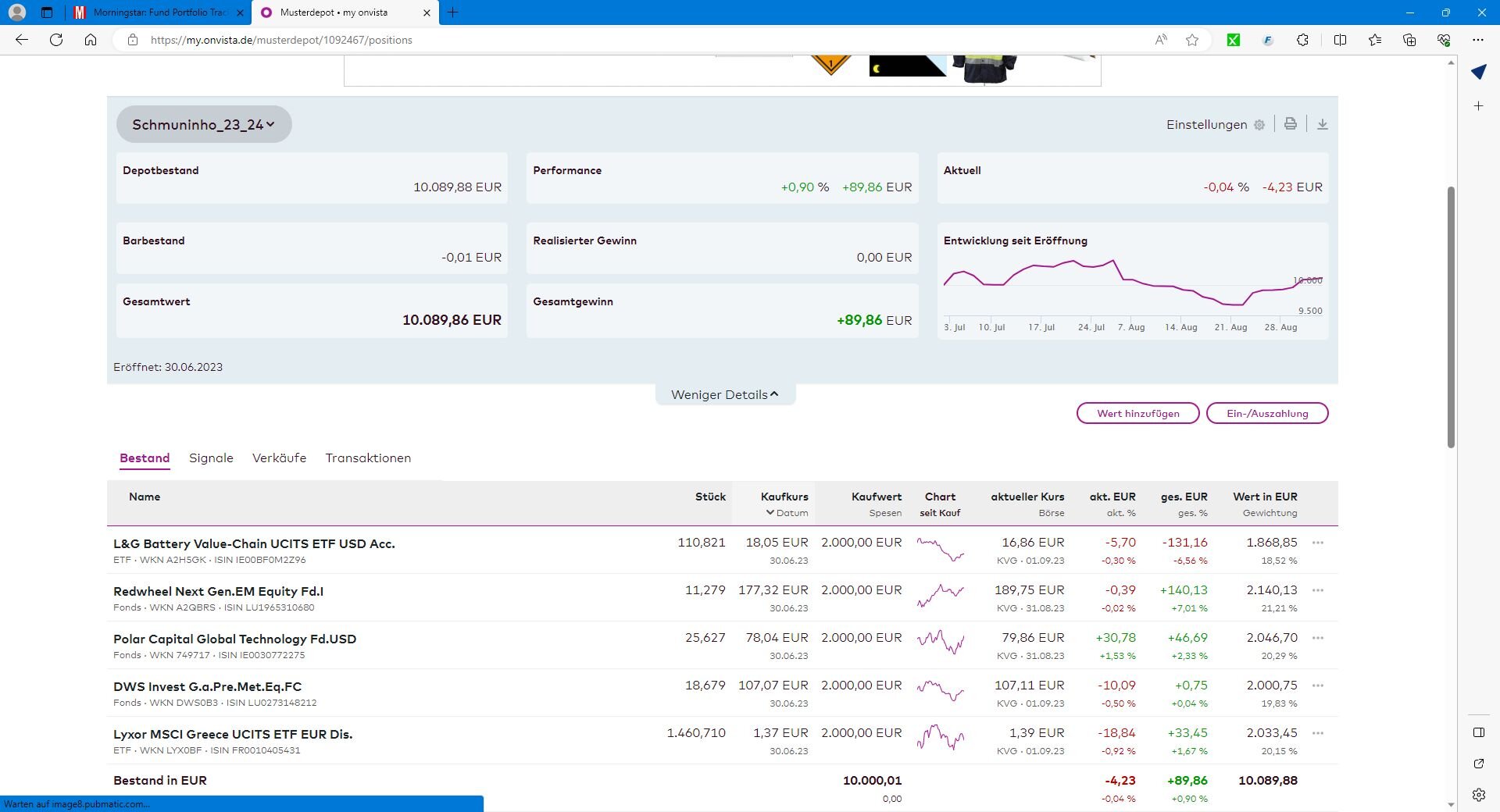The height and width of the screenshot is (812, 1500).
Task: Click the download depot icon
Action: click(x=1322, y=124)
